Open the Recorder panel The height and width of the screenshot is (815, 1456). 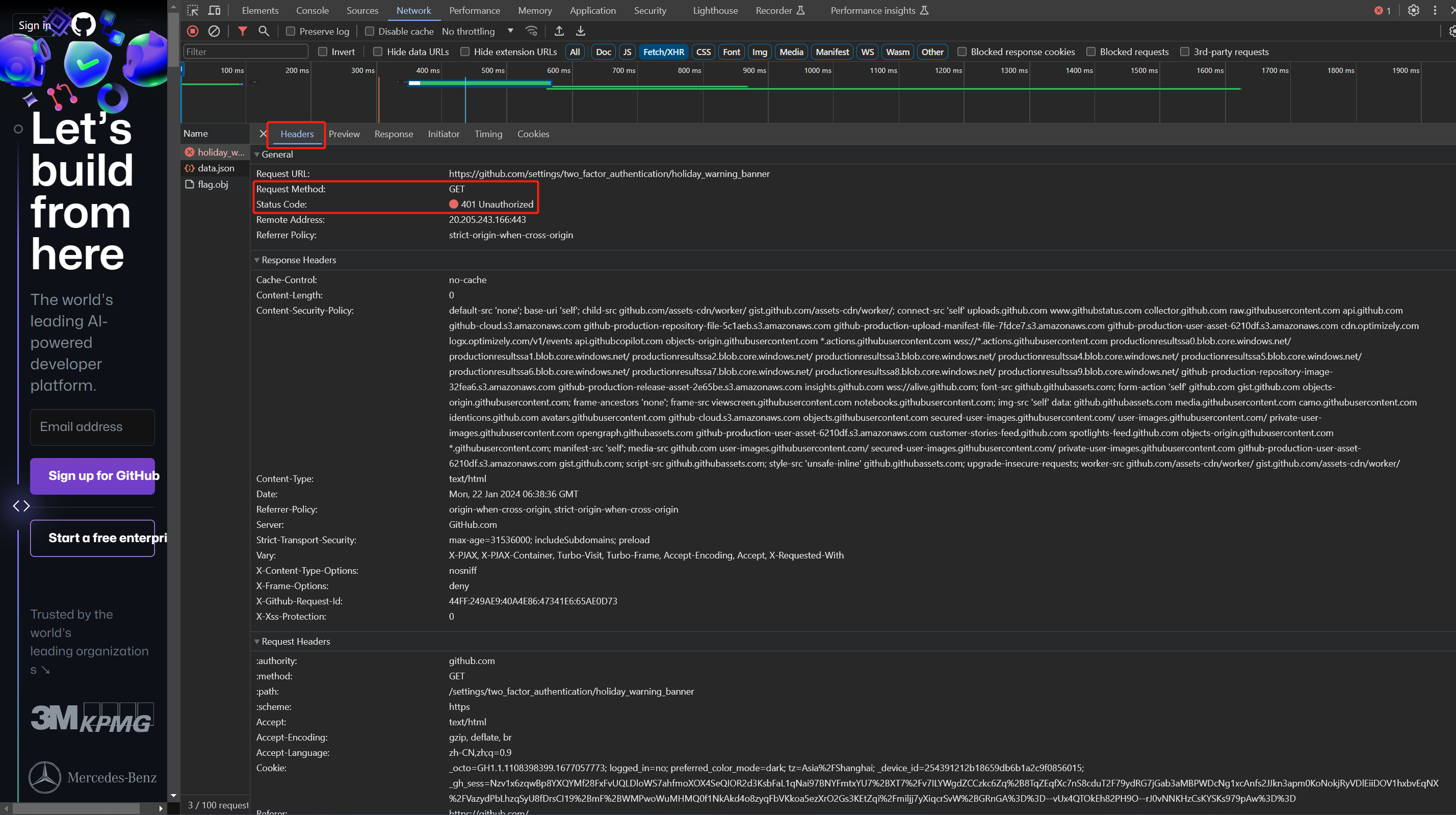pos(780,10)
